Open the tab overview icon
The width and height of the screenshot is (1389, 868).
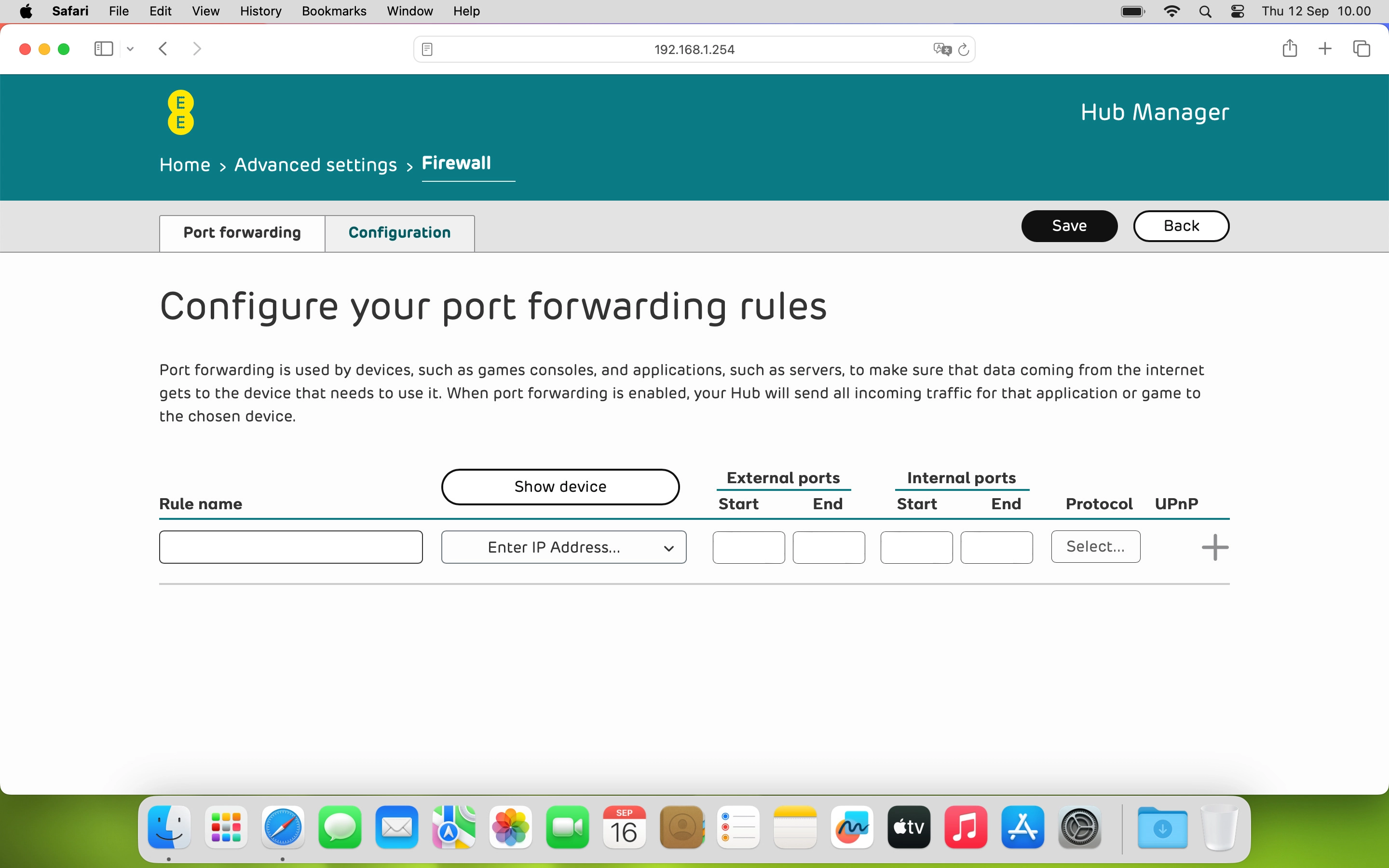coord(1361,49)
